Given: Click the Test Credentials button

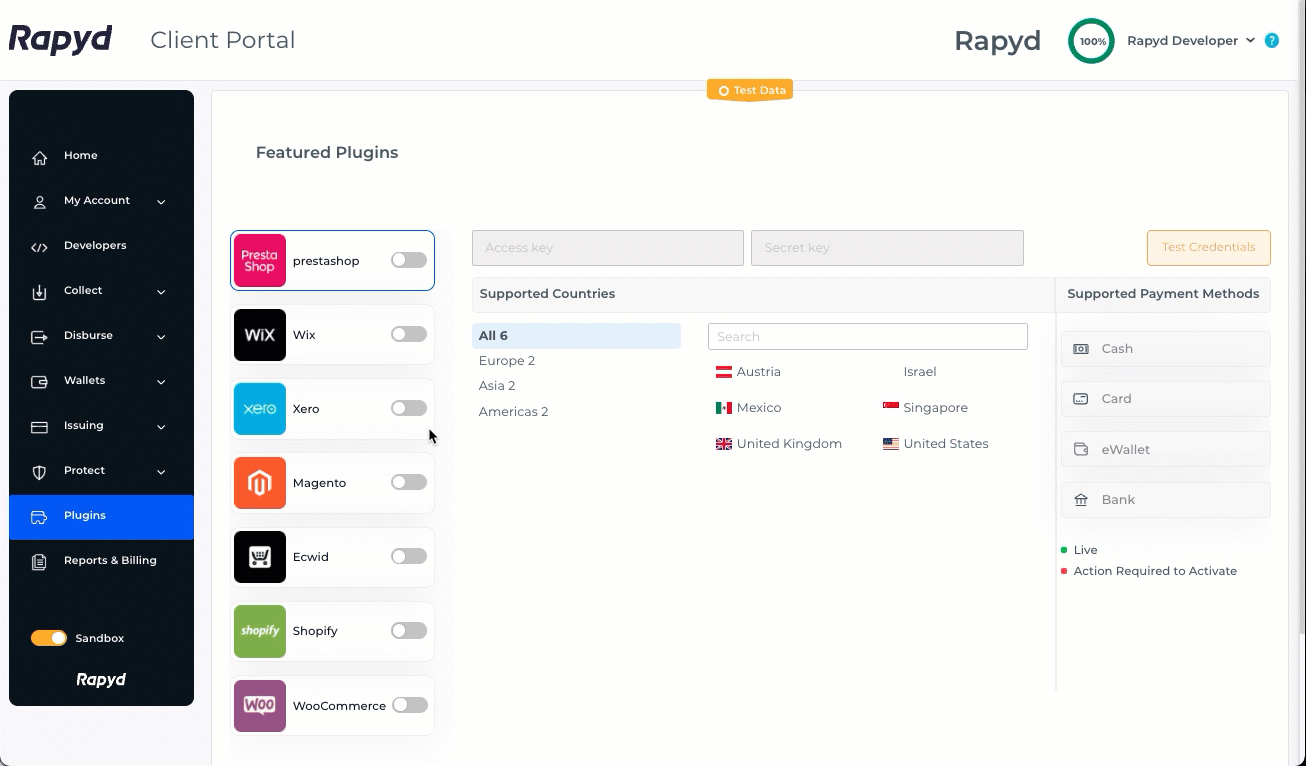Looking at the screenshot, I should (1208, 248).
